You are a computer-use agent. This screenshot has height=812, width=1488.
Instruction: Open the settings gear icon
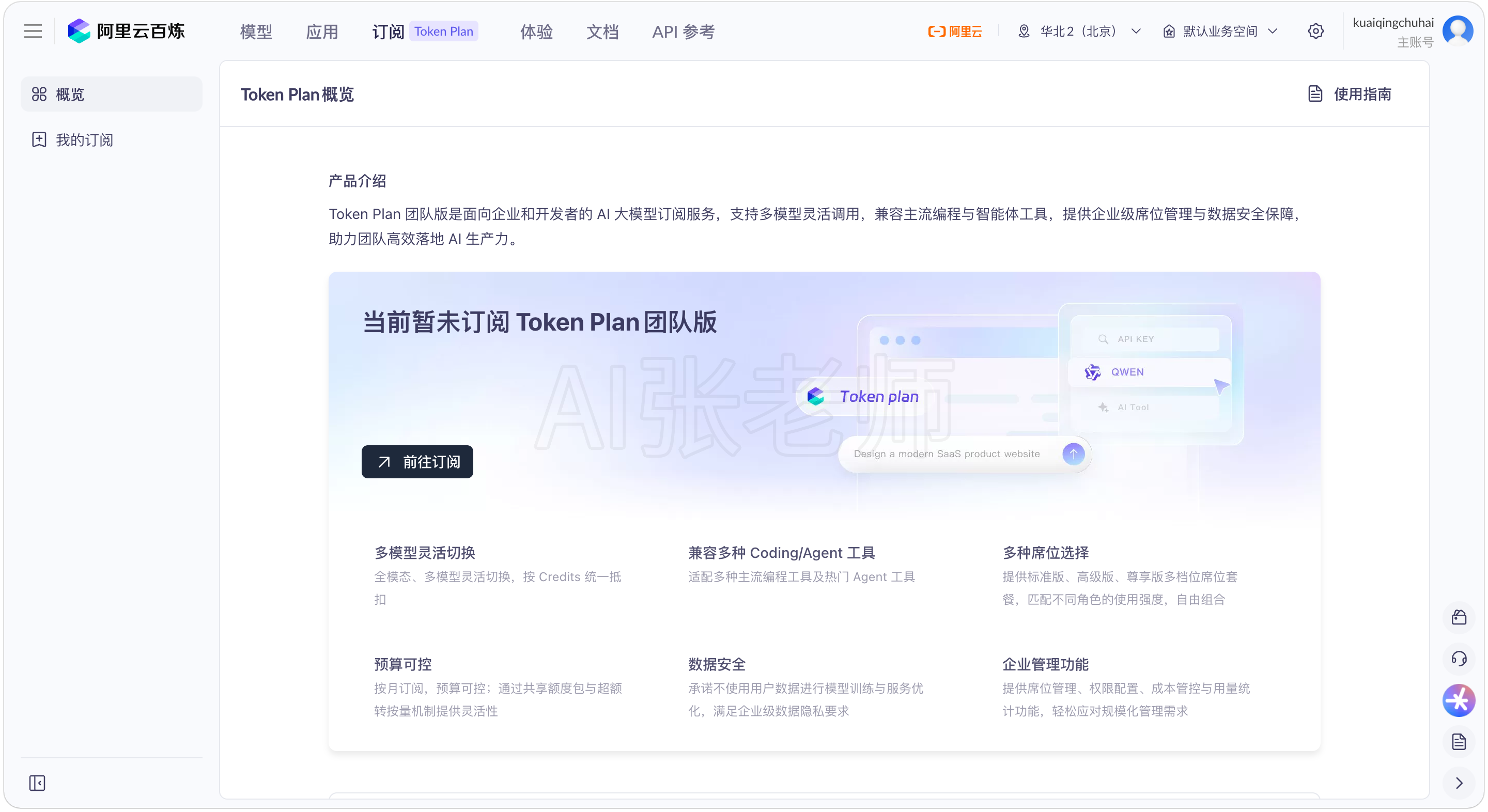tap(1315, 31)
